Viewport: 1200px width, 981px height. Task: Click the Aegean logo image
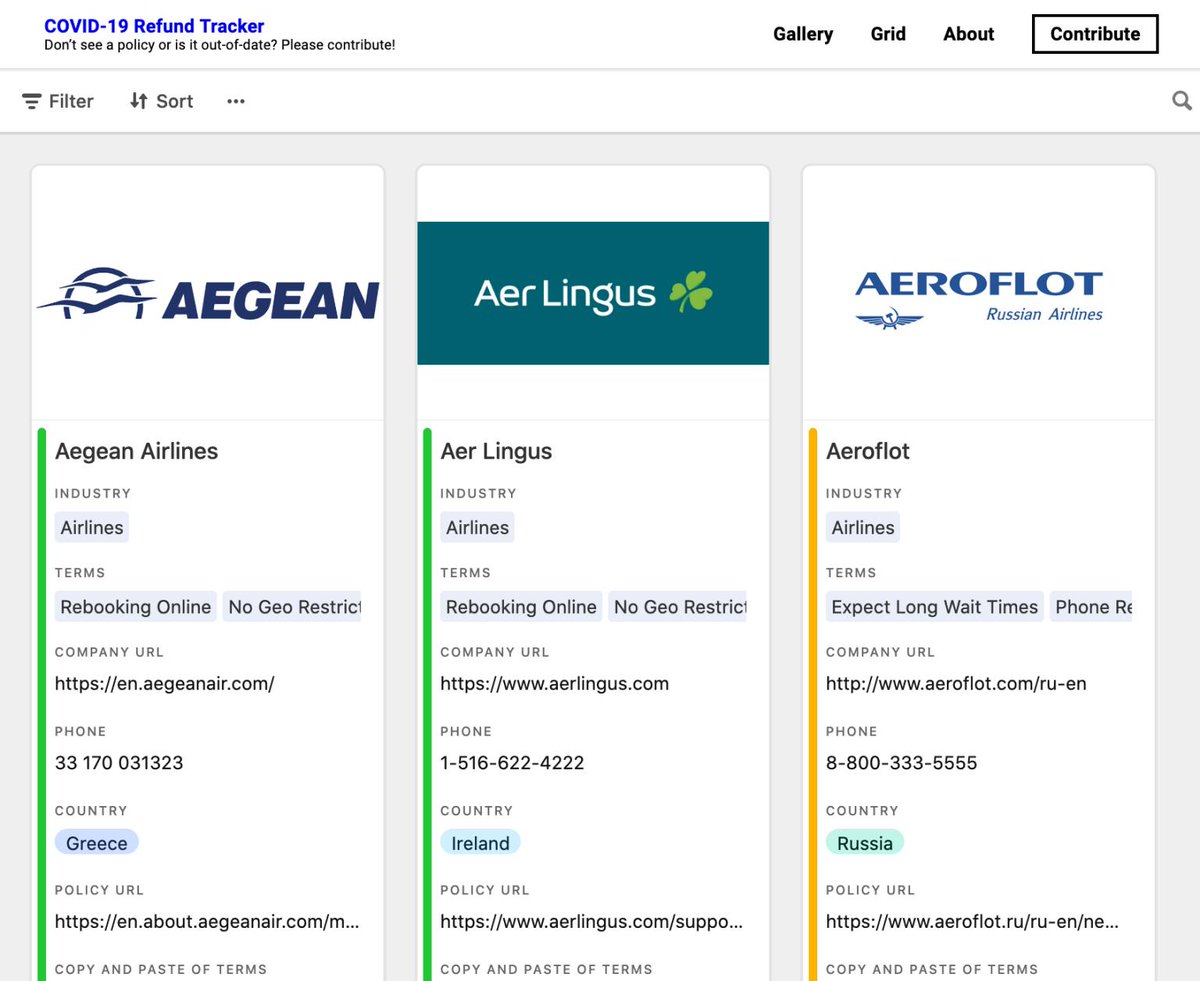click(208, 293)
